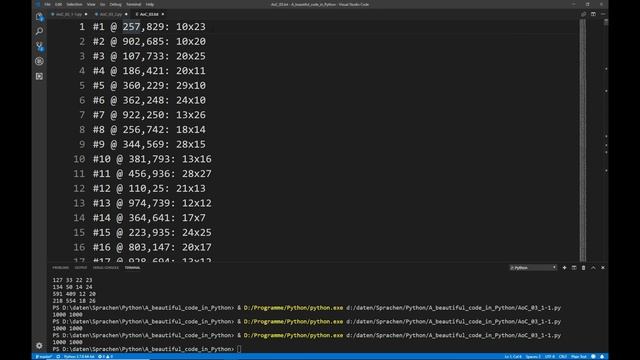Click line 7 text '#7 @ 922,250: 13x26'
640x360 pixels.
[149, 115]
